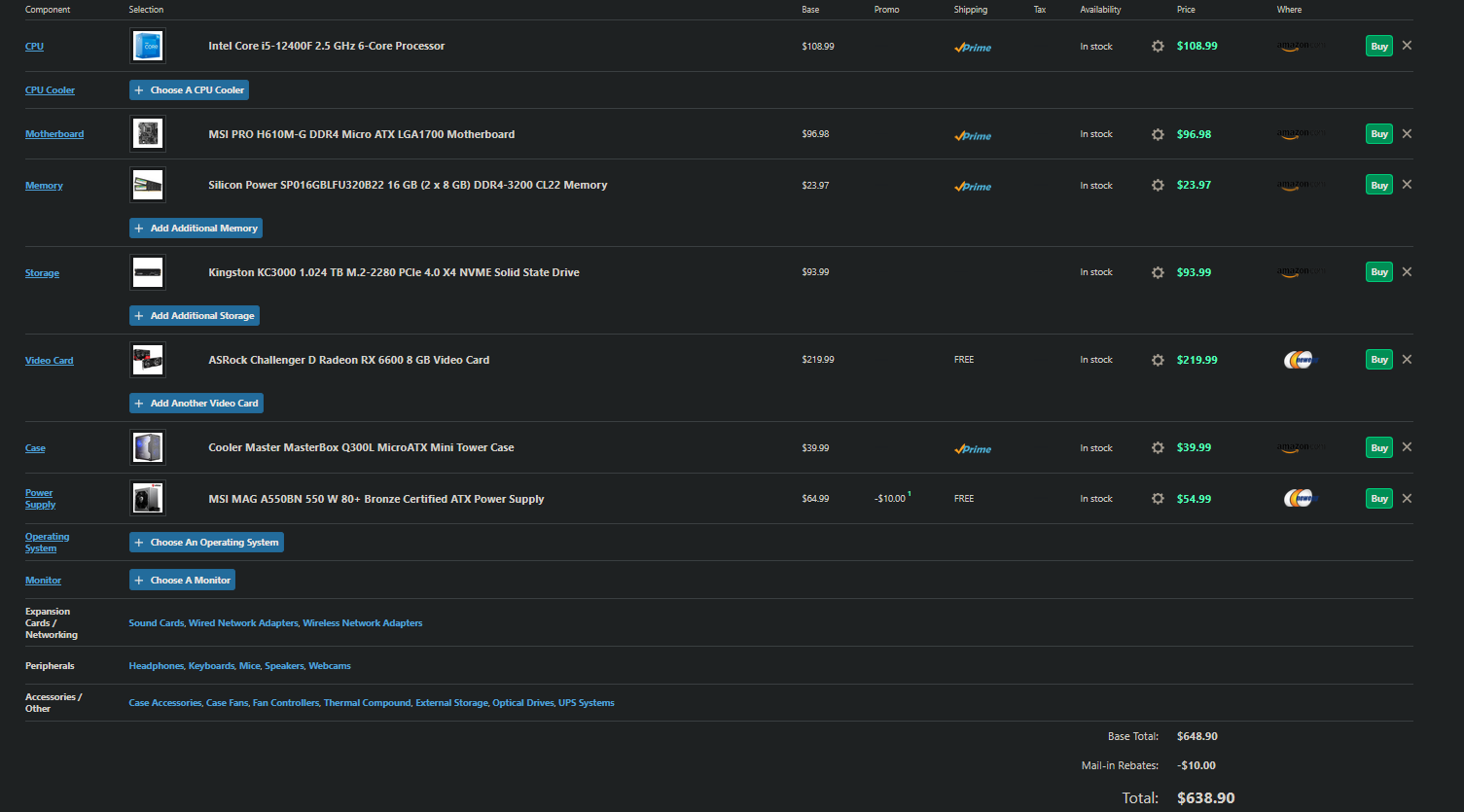Add additional memory to the build
The width and height of the screenshot is (1464, 812).
pos(196,229)
